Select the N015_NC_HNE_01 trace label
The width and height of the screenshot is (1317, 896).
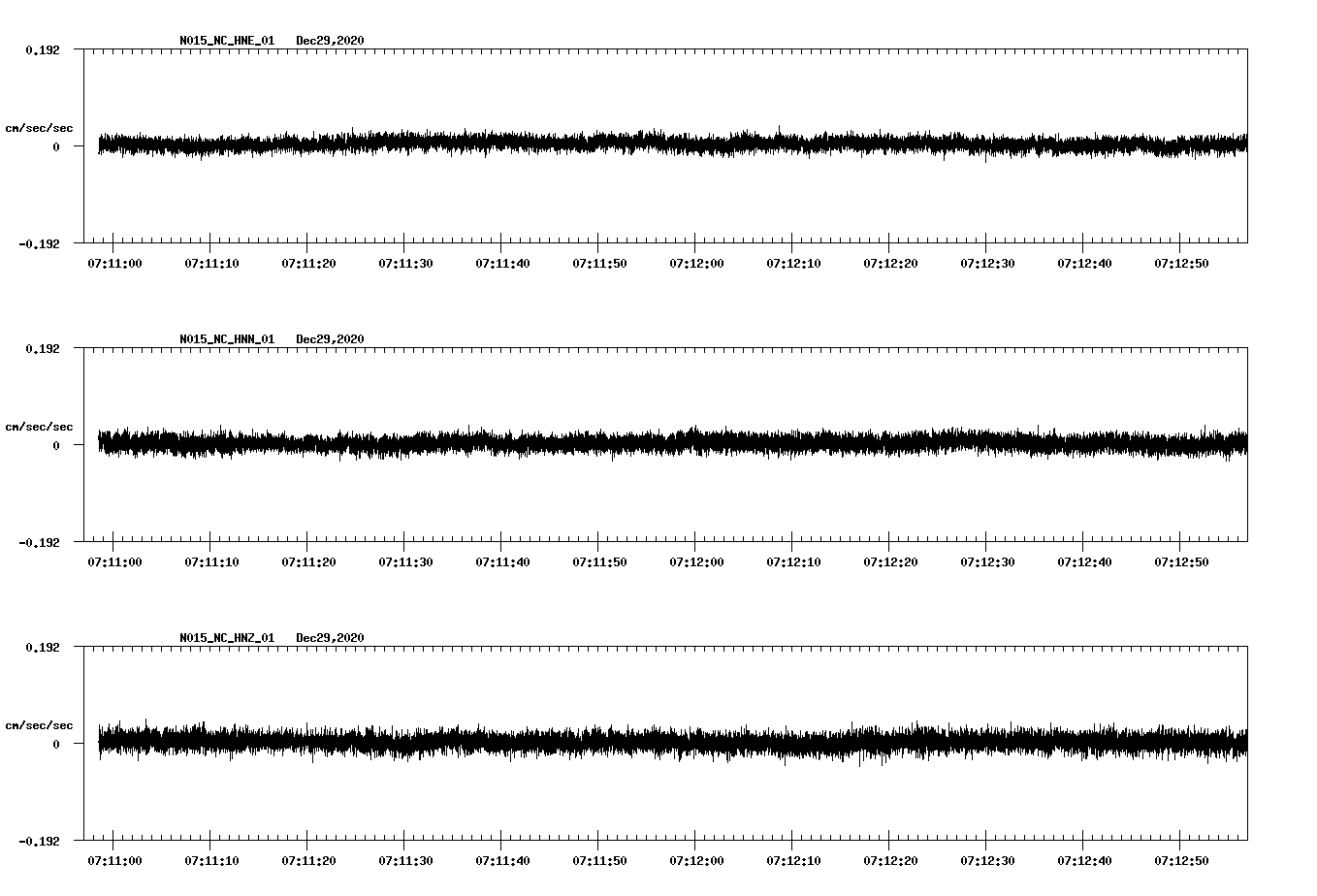[226, 41]
